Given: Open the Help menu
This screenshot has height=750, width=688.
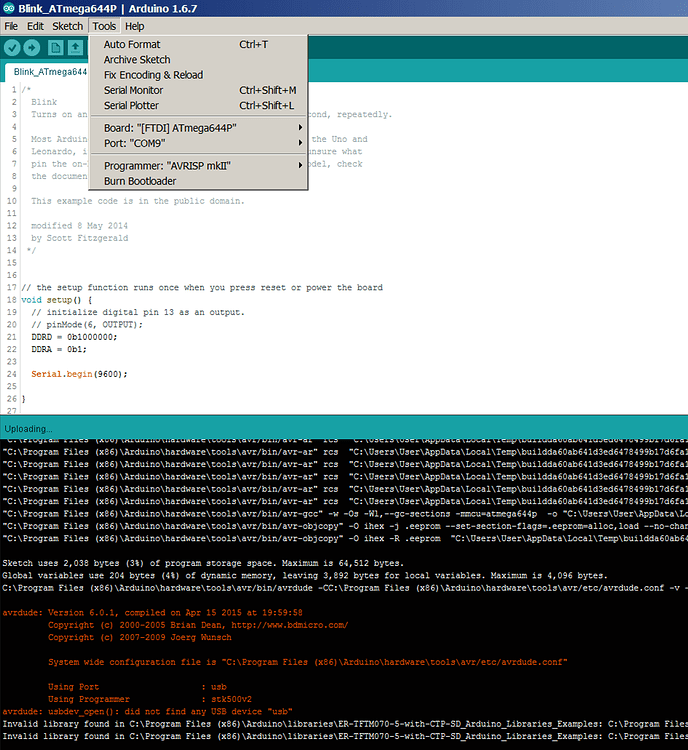Looking at the screenshot, I should click(134, 26).
